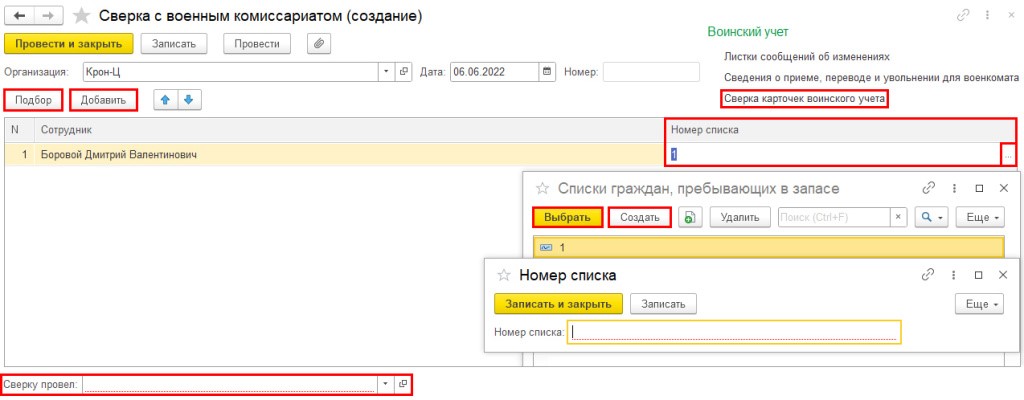Add main form to favorites via star
The image size is (1024, 400).
pyautogui.click(x=82, y=18)
